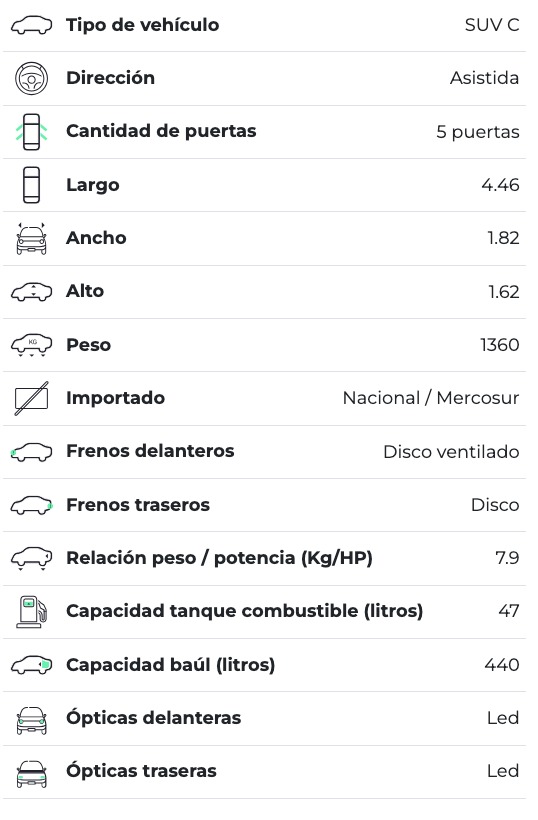Select the open-doors car icon
The image size is (538, 820).
(31, 132)
